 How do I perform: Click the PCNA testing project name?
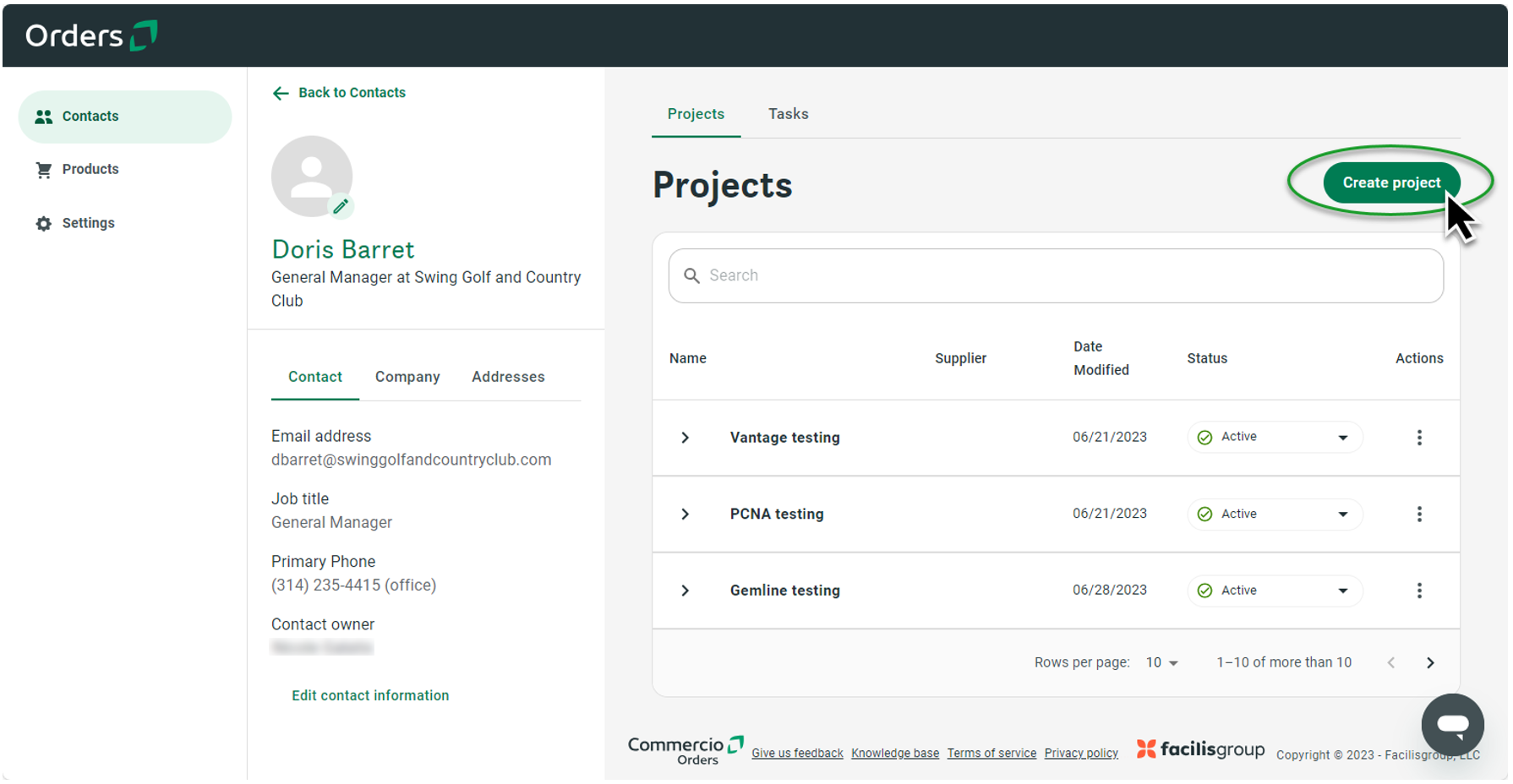[777, 514]
